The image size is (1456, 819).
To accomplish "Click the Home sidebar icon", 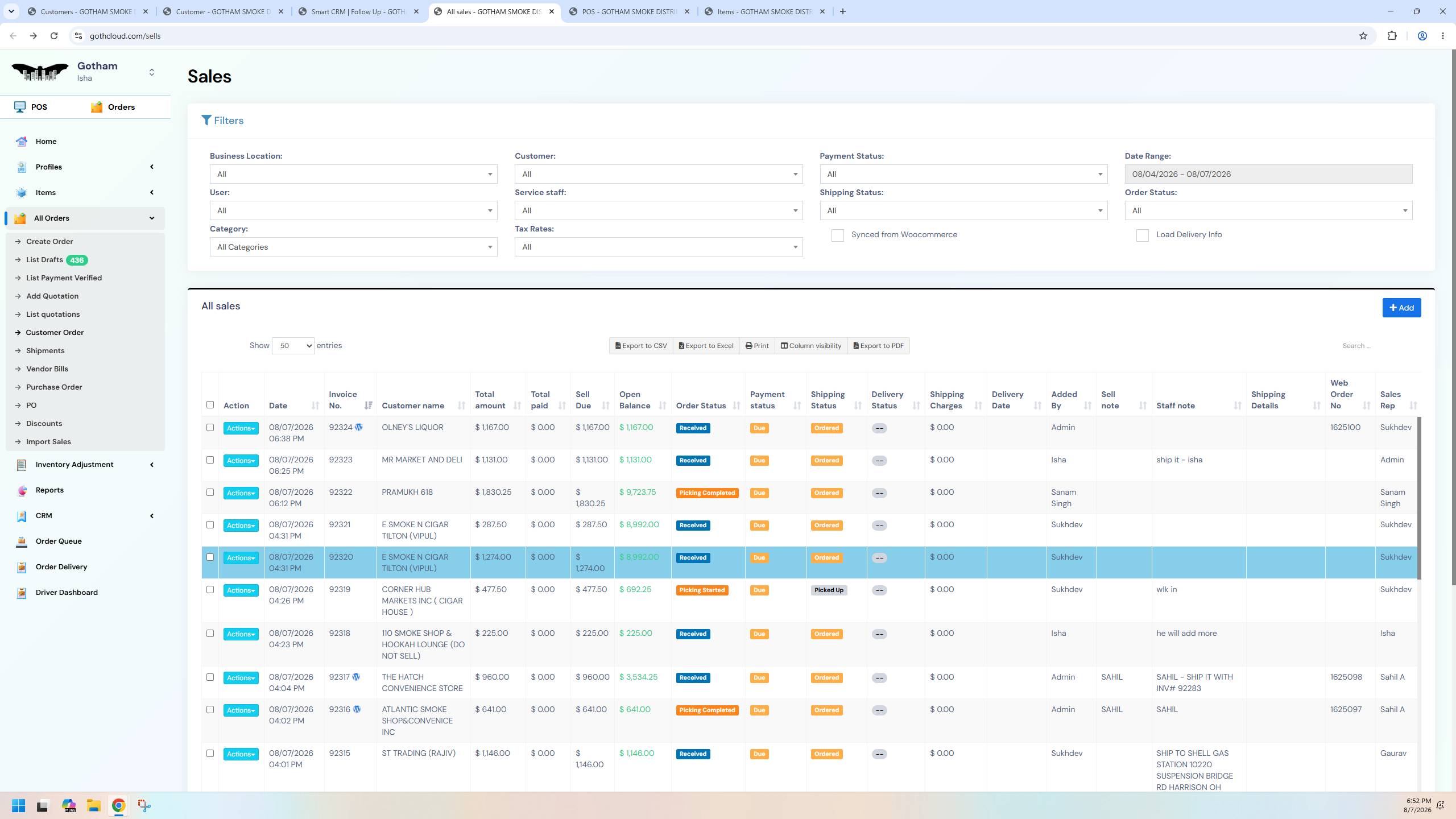I will [x=22, y=142].
